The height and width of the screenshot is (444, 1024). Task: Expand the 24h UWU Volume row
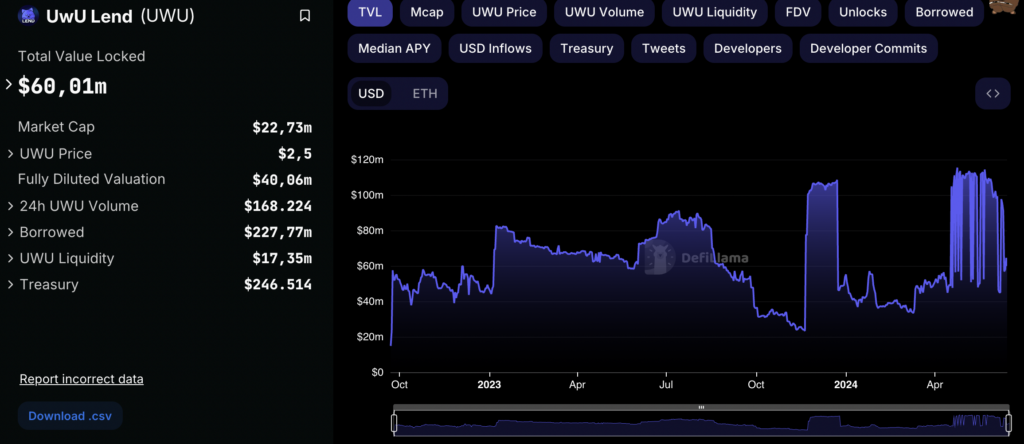coord(10,206)
